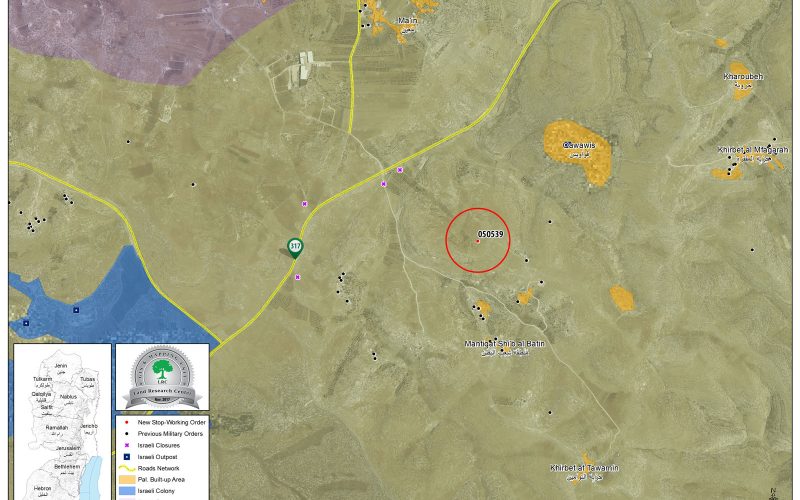This screenshot has height=500, width=800.
Task: Click the green route 317 pin marker
Action: [x=295, y=247]
